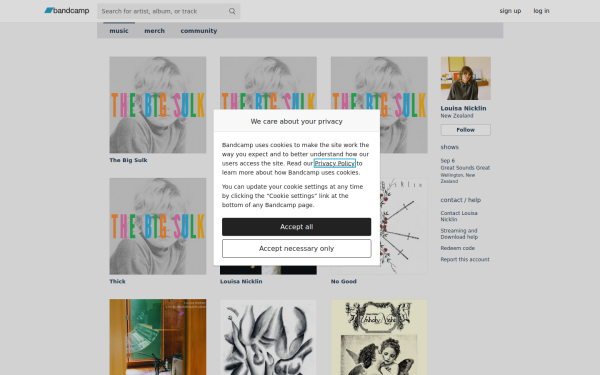Click the contact / help heading
The height and width of the screenshot is (375, 600).
click(461, 200)
